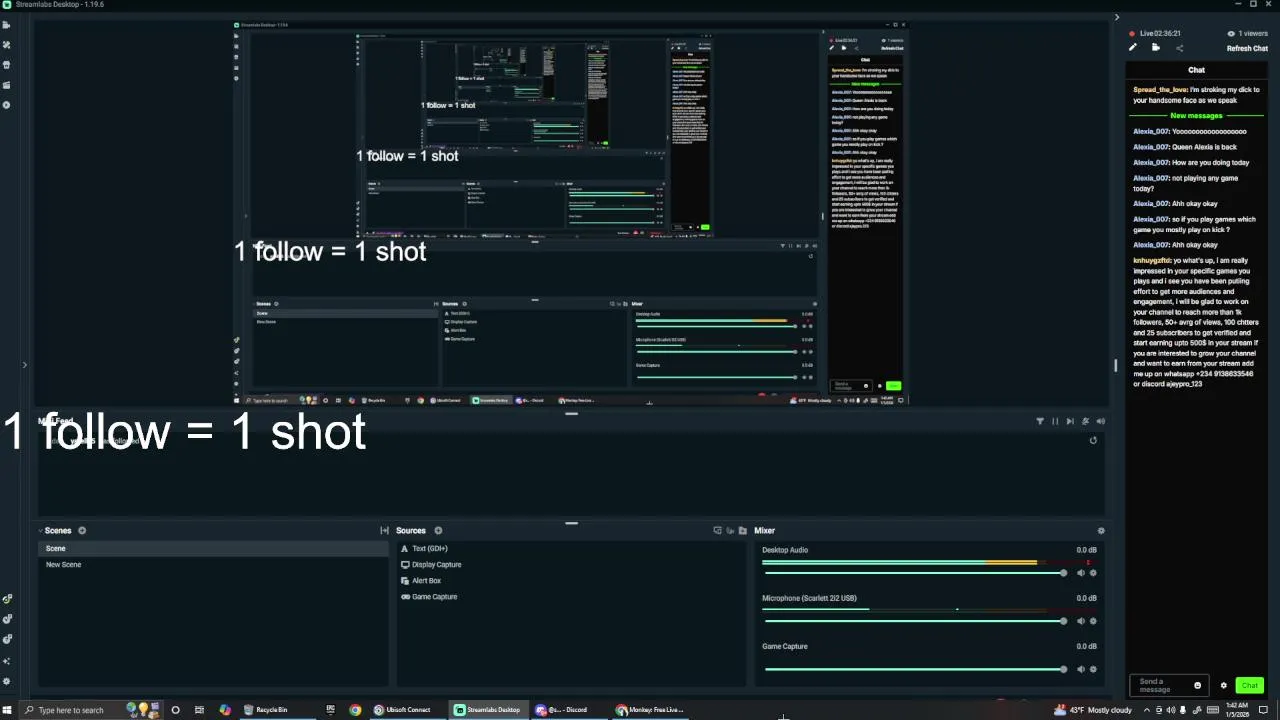Image resolution: width=1280 pixels, height=720 pixels.
Task: Pause the Mini Feed alert queue
Action: (1055, 421)
